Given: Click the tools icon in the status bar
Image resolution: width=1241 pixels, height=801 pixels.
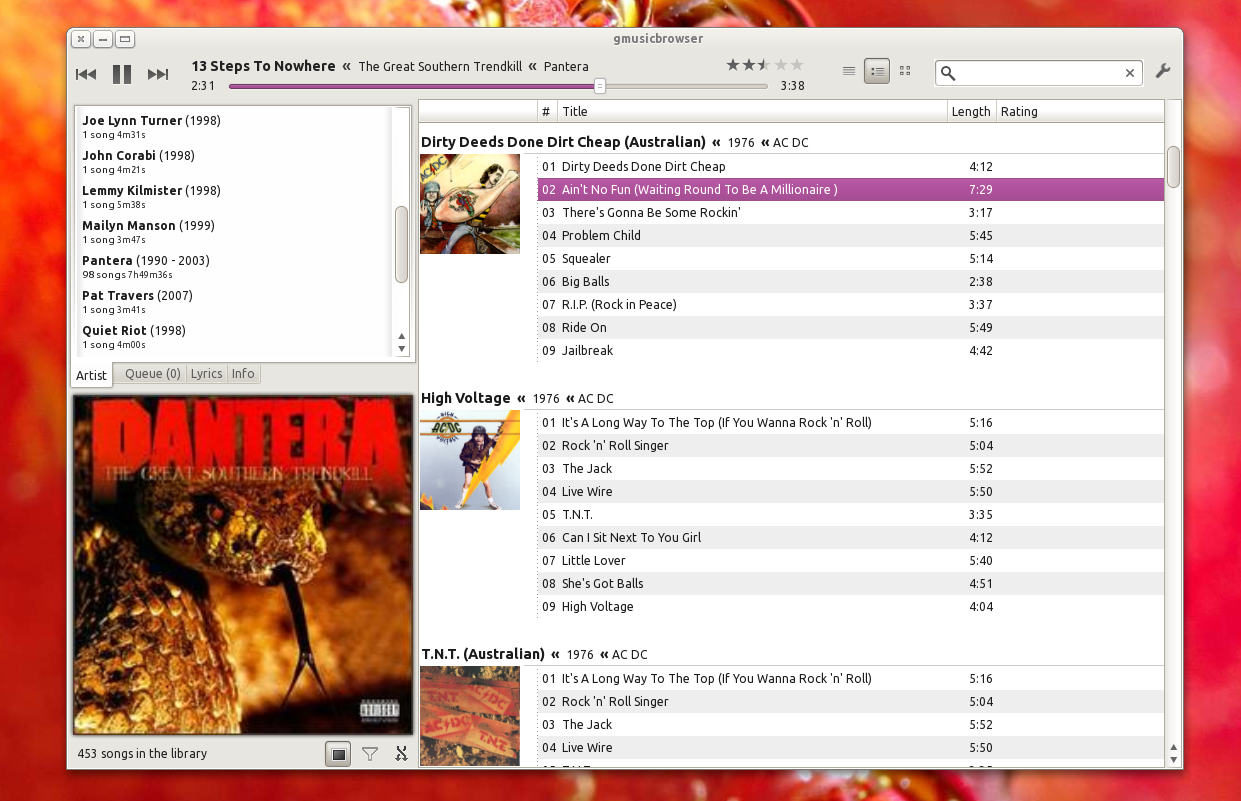Looking at the screenshot, I should tap(401, 754).
